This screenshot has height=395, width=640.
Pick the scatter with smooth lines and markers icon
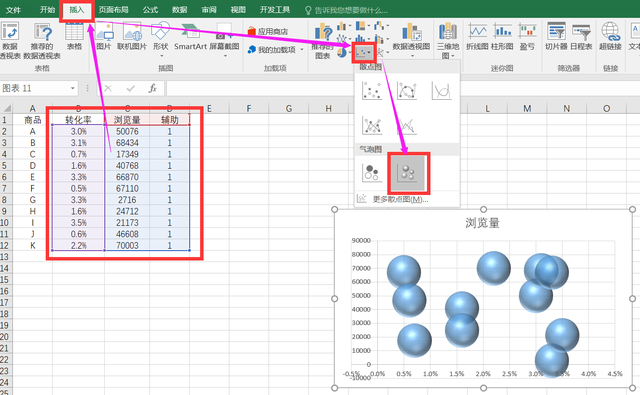(407, 91)
